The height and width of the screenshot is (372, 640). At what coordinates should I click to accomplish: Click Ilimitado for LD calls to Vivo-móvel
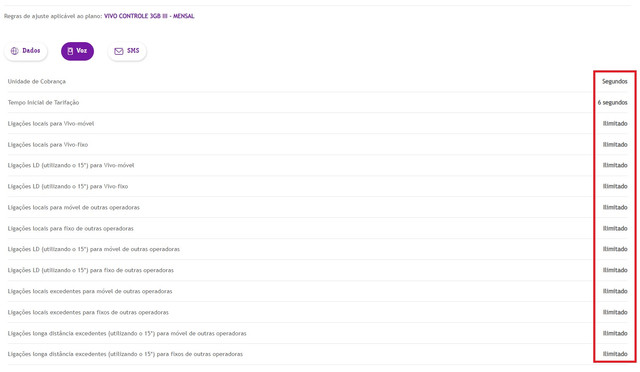(x=615, y=165)
